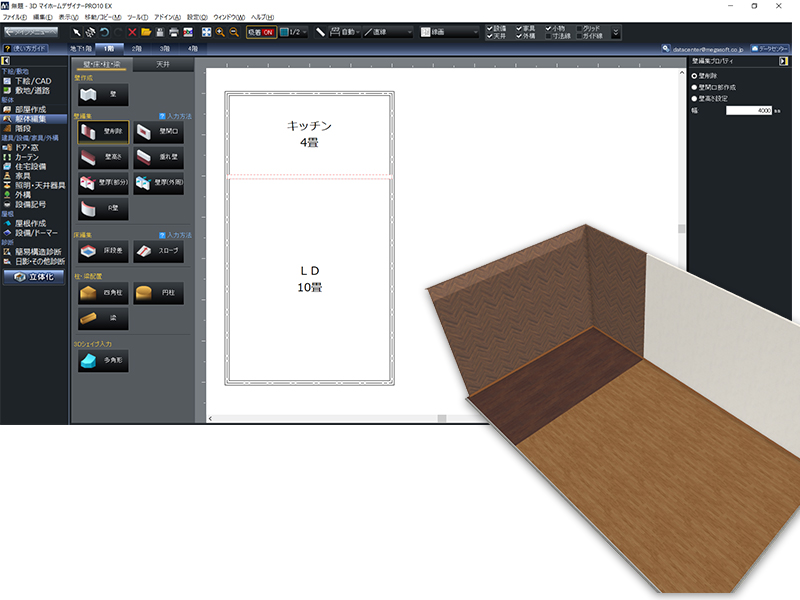Select the 壁開口部作成 radio button
Image resolution: width=800 pixels, height=600 pixels.
click(x=696, y=86)
